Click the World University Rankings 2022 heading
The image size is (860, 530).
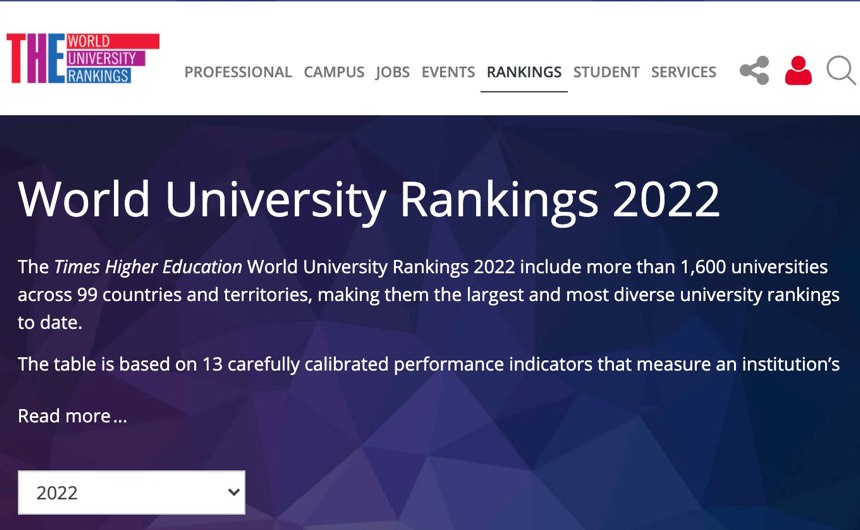369,200
